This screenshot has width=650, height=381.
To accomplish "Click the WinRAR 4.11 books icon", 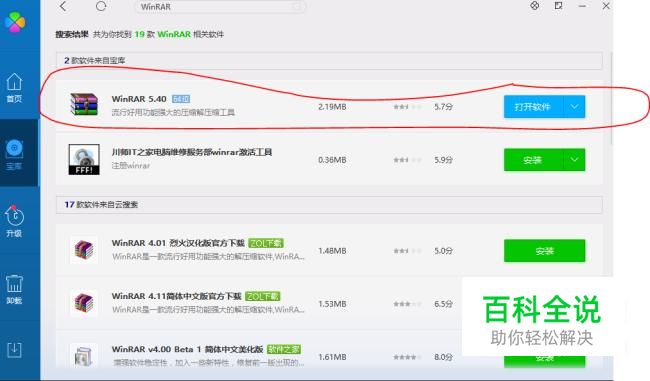I will (x=84, y=303).
